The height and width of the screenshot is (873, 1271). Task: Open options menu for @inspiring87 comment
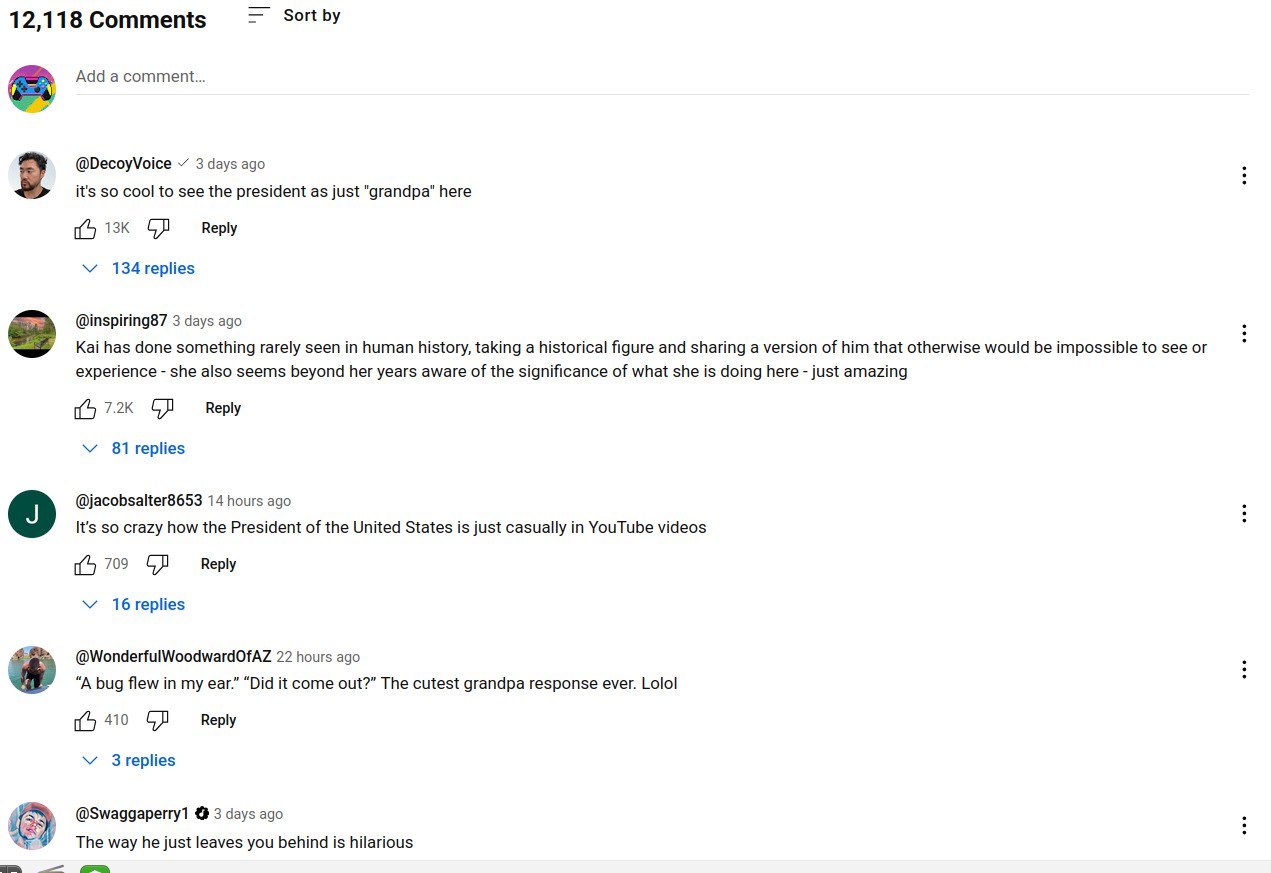[1244, 333]
